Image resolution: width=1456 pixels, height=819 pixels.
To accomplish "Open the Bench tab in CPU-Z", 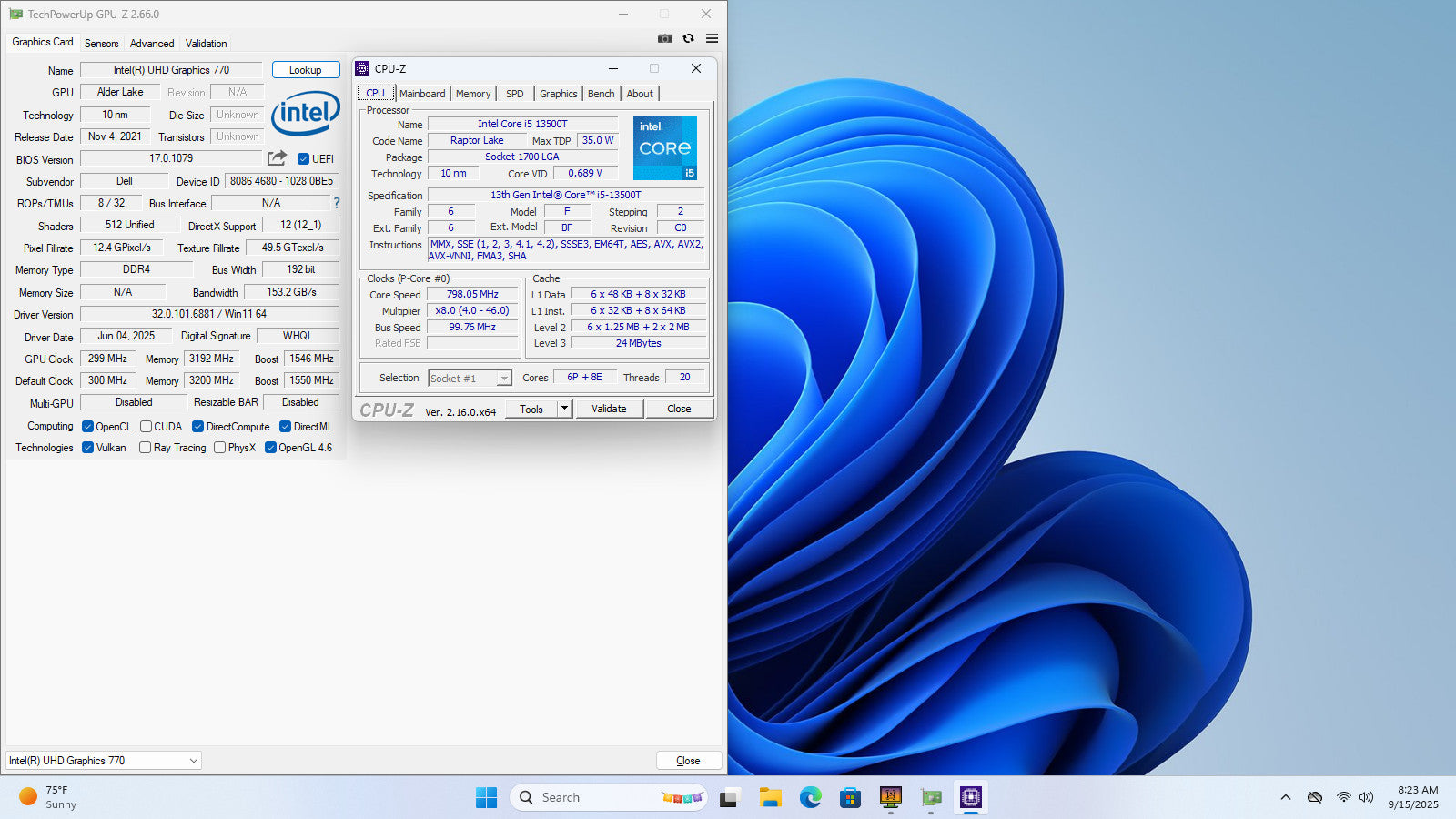I will [601, 94].
